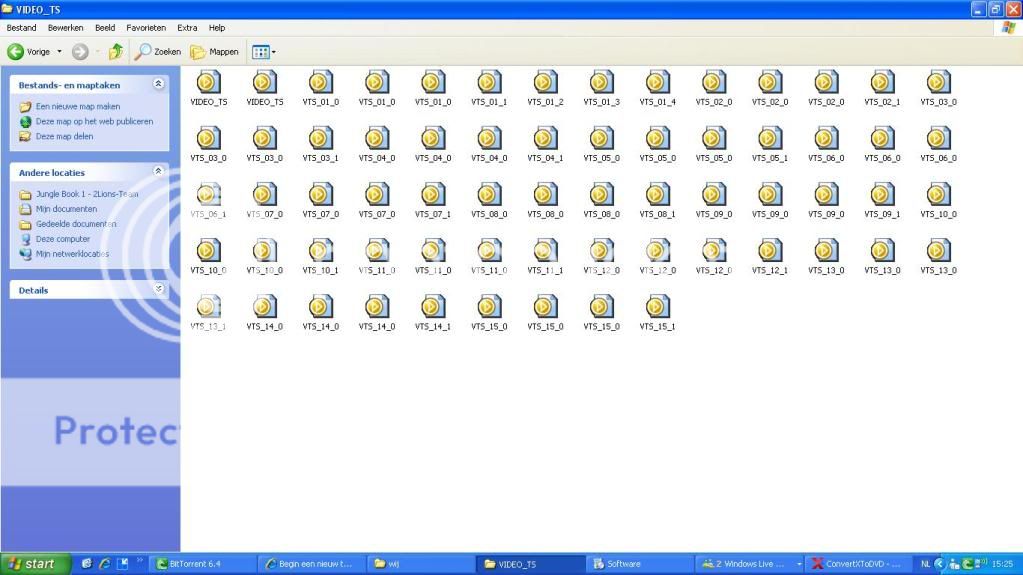Open the views dropdown in the toolbar

pyautogui.click(x=264, y=52)
